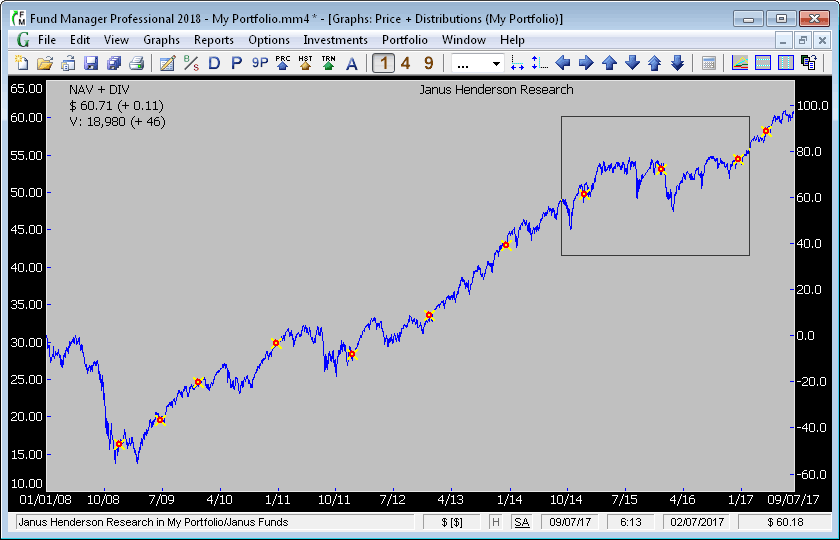Click the B/S buy-sell toolbar icon
Image resolution: width=840 pixels, height=540 pixels.
pyautogui.click(x=191, y=63)
